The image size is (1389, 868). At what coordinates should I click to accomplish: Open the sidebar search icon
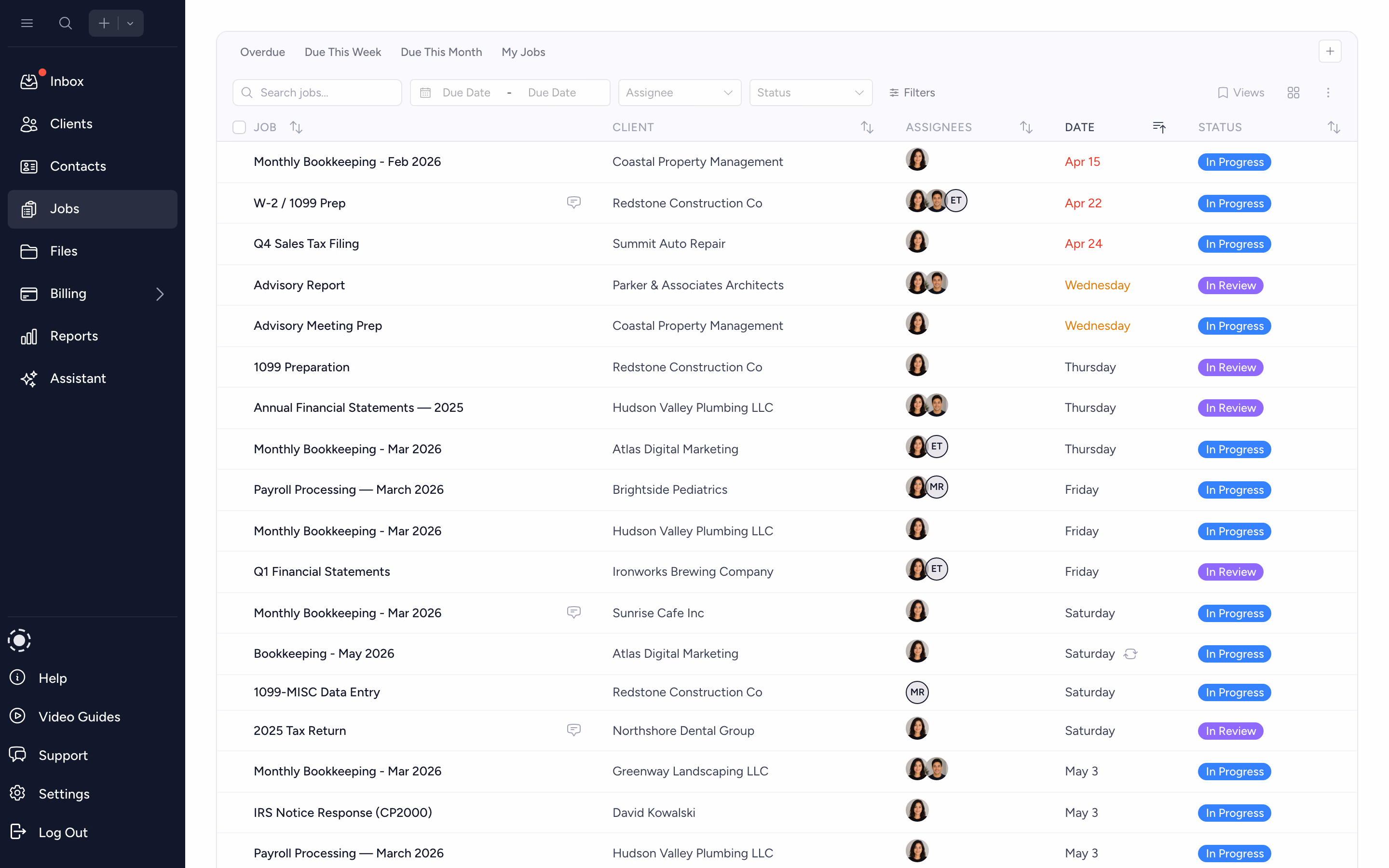tap(66, 23)
